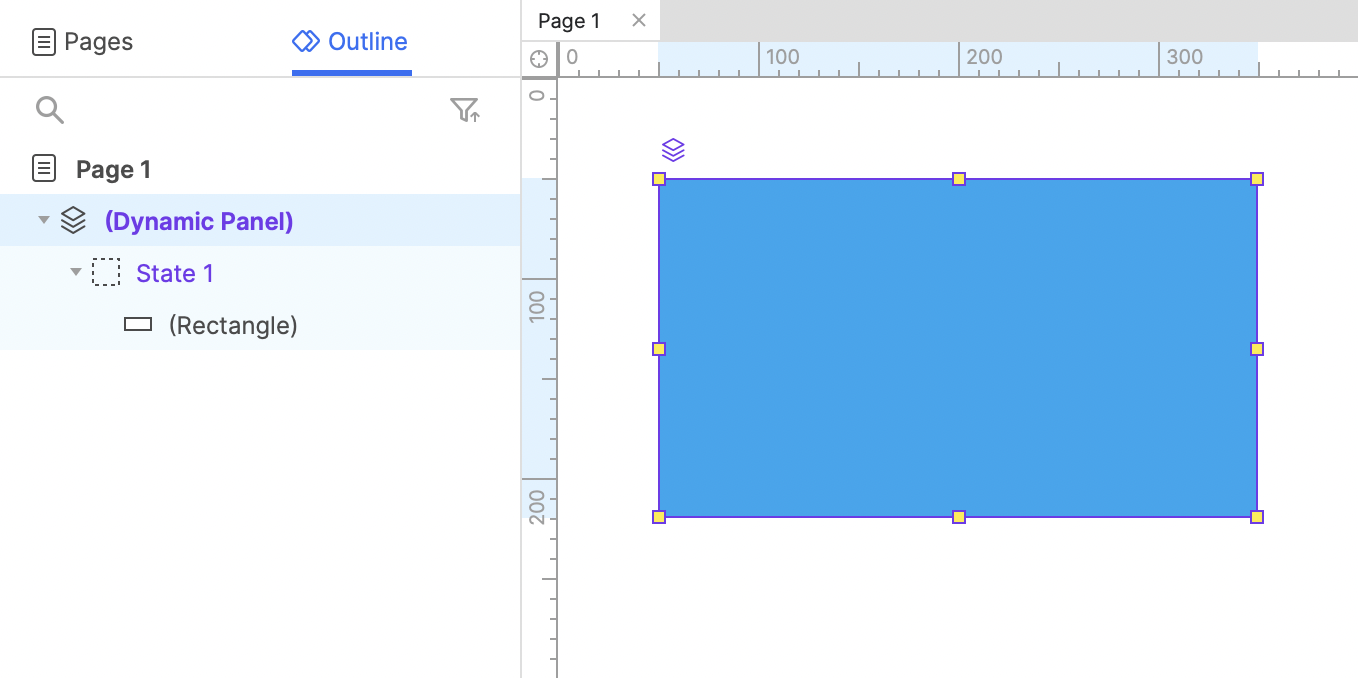Switch to the Pages tab

tap(83, 42)
